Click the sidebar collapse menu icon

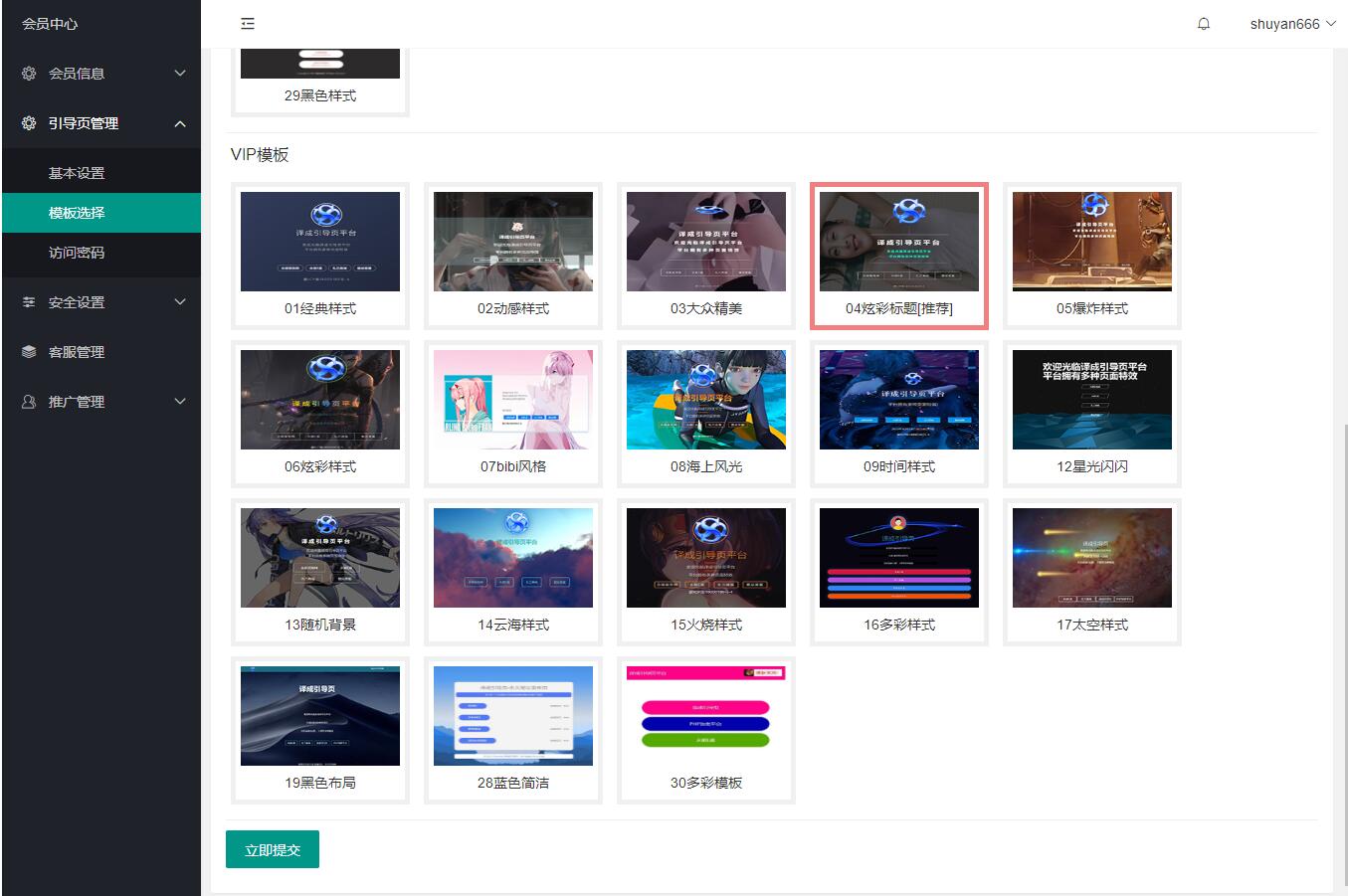coord(248,24)
